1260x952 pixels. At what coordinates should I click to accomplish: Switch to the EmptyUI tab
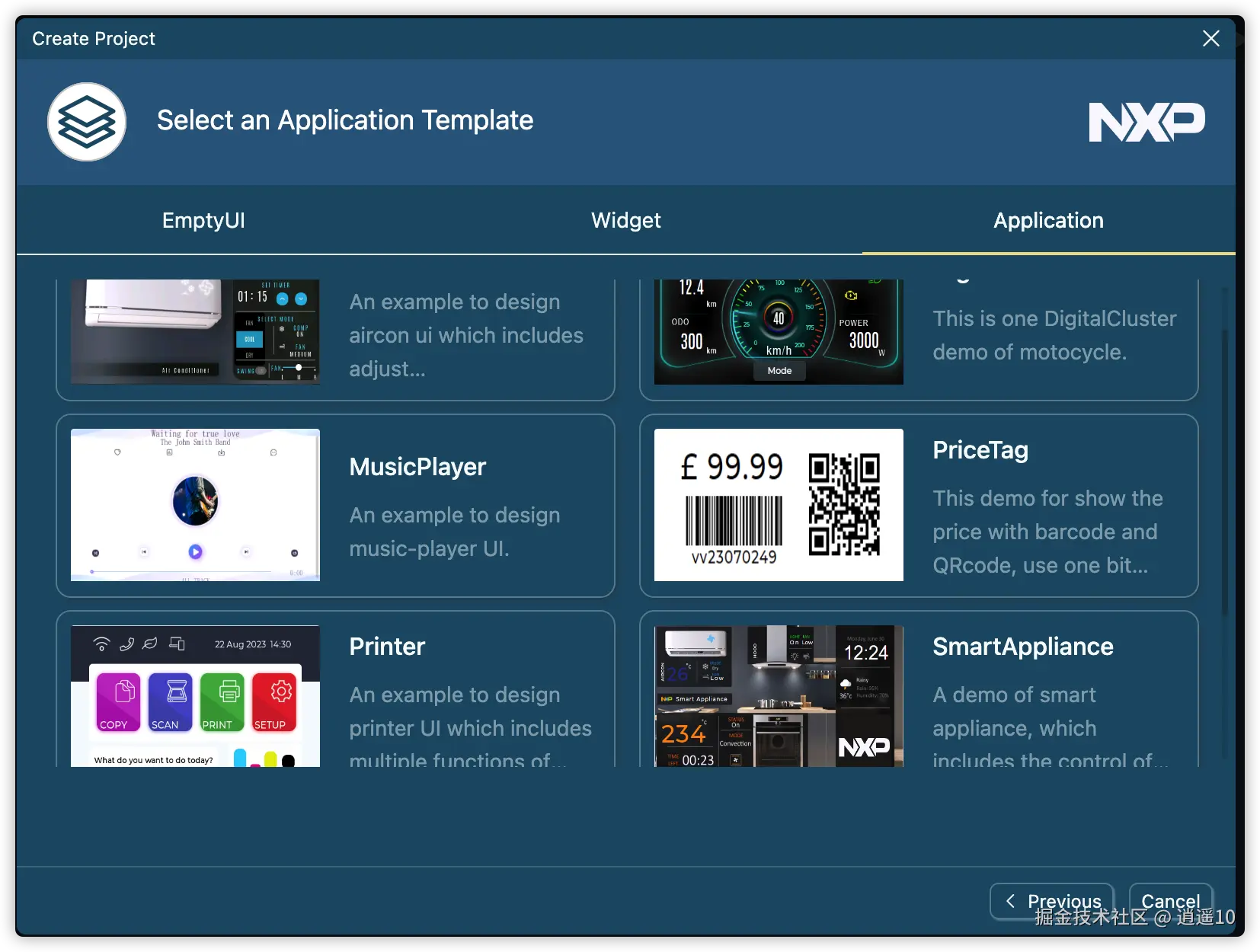(203, 220)
